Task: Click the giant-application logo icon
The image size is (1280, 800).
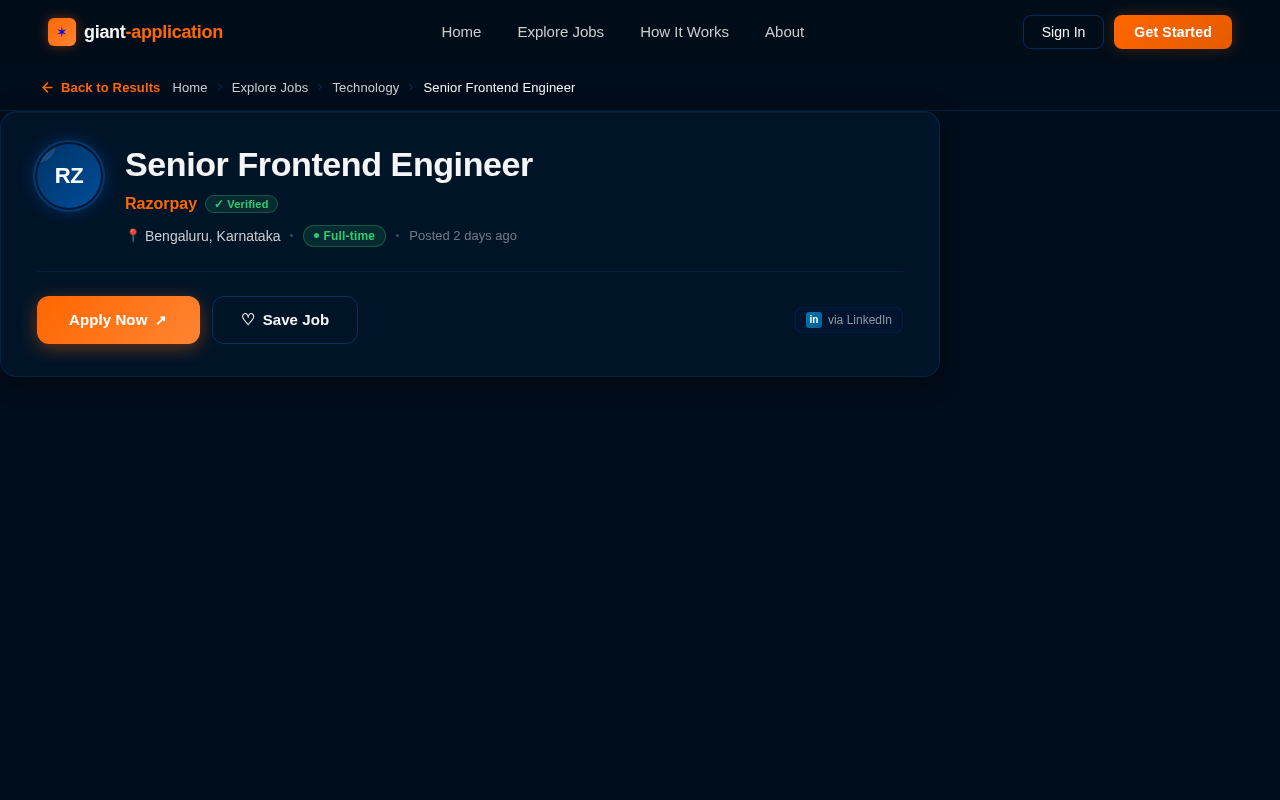Action: tap(62, 32)
